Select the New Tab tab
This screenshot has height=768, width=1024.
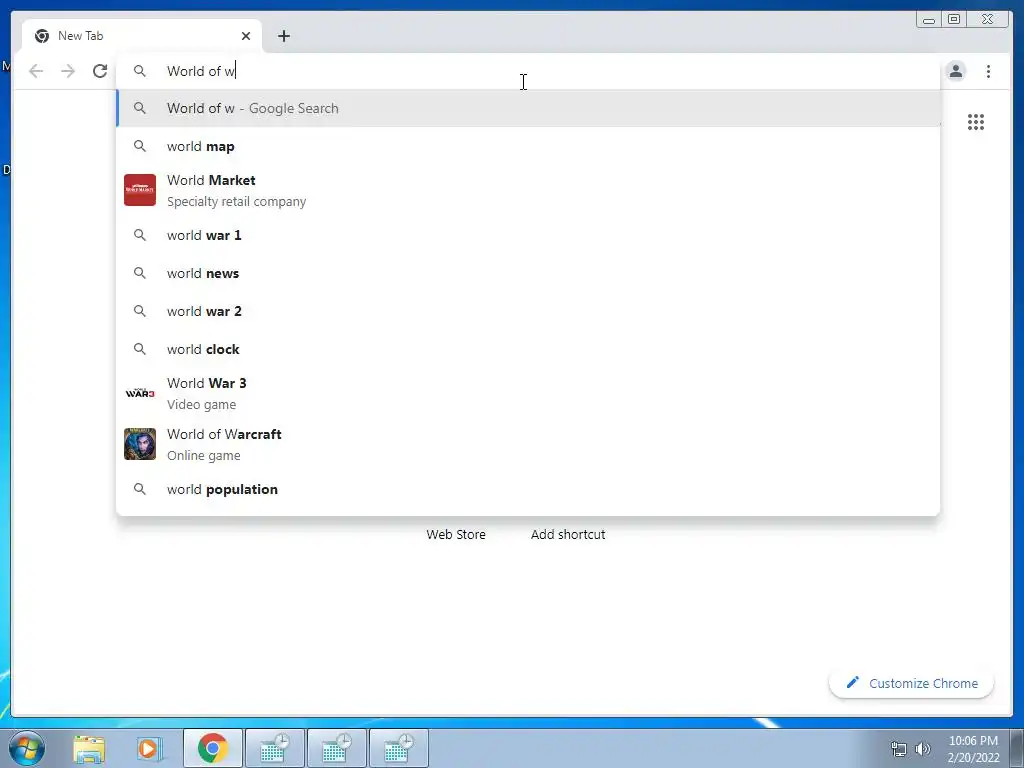142,36
